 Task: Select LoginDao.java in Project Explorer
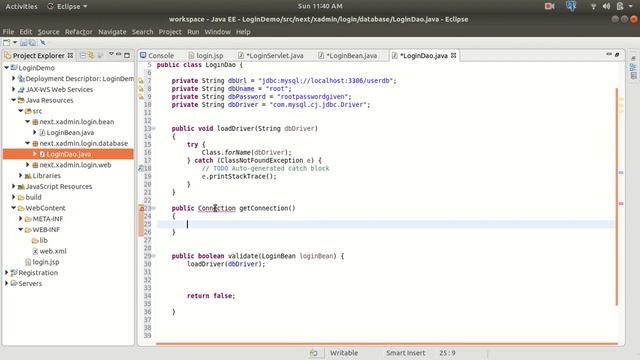click(68, 154)
